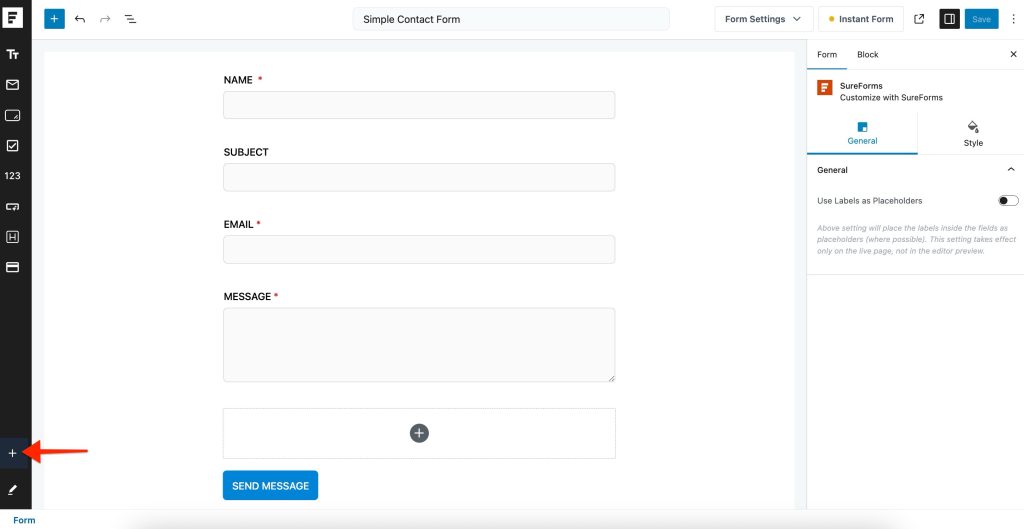This screenshot has height=529, width=1024.
Task: Add an Email field from sidebar
Action: click(12, 85)
